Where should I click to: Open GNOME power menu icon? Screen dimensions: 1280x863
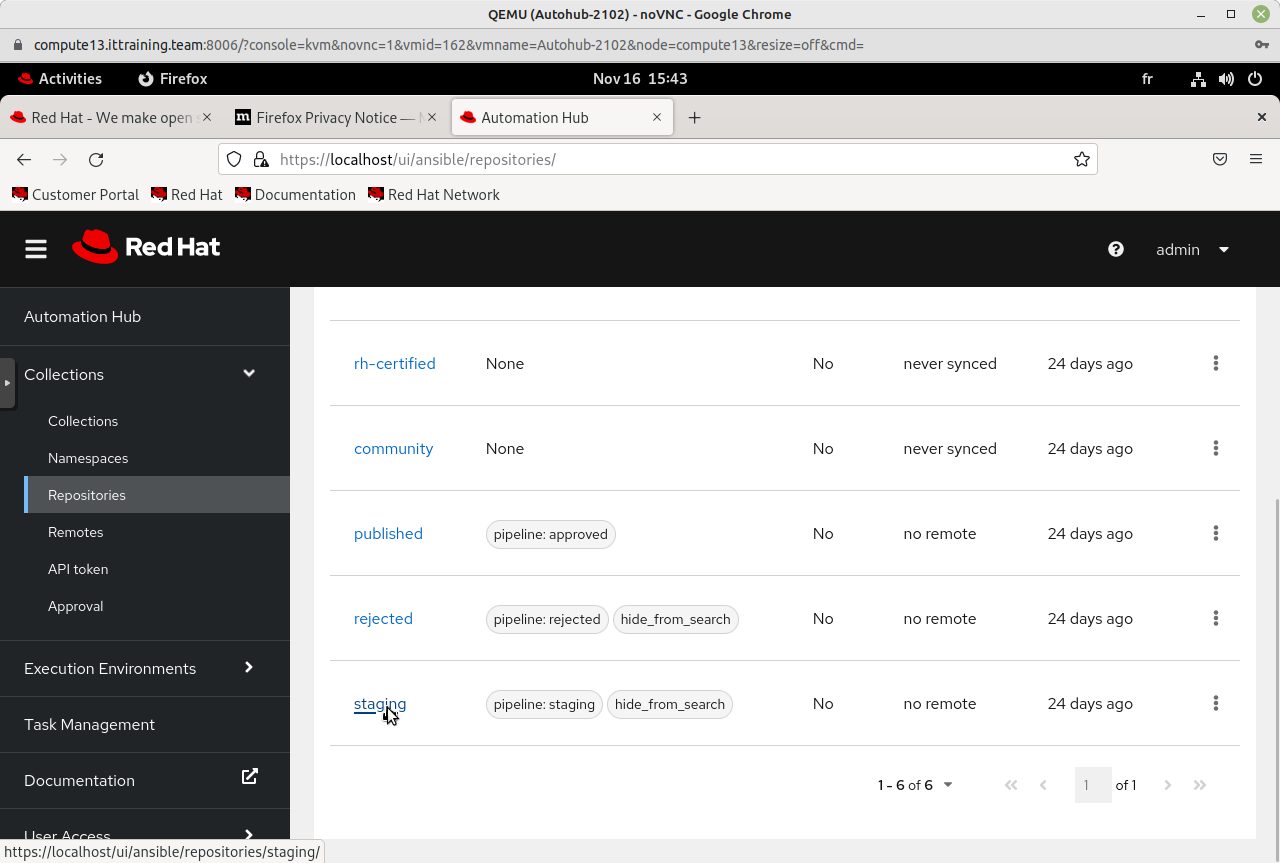pos(1255,79)
